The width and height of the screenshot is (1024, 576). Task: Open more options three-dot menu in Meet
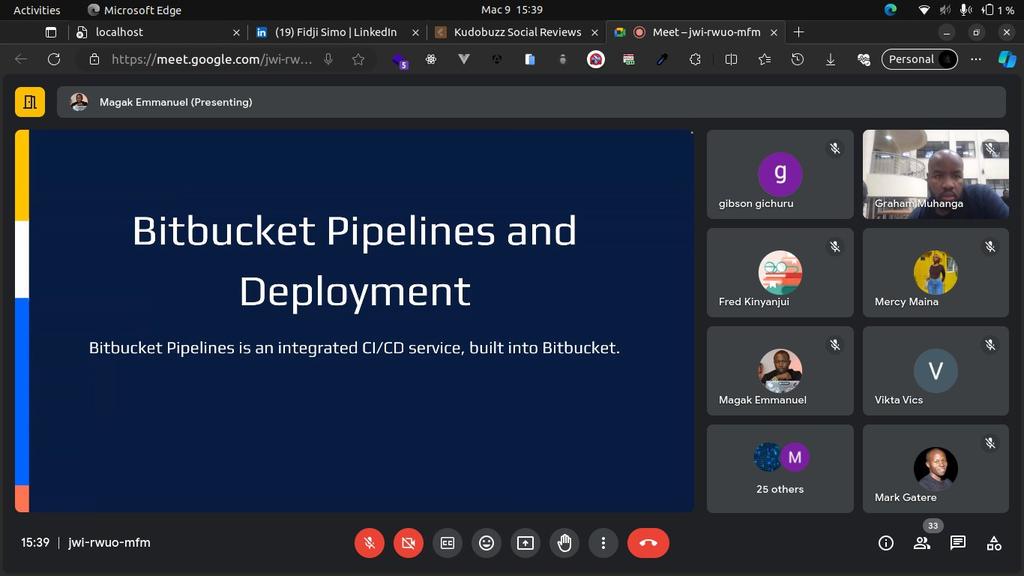[603, 543]
